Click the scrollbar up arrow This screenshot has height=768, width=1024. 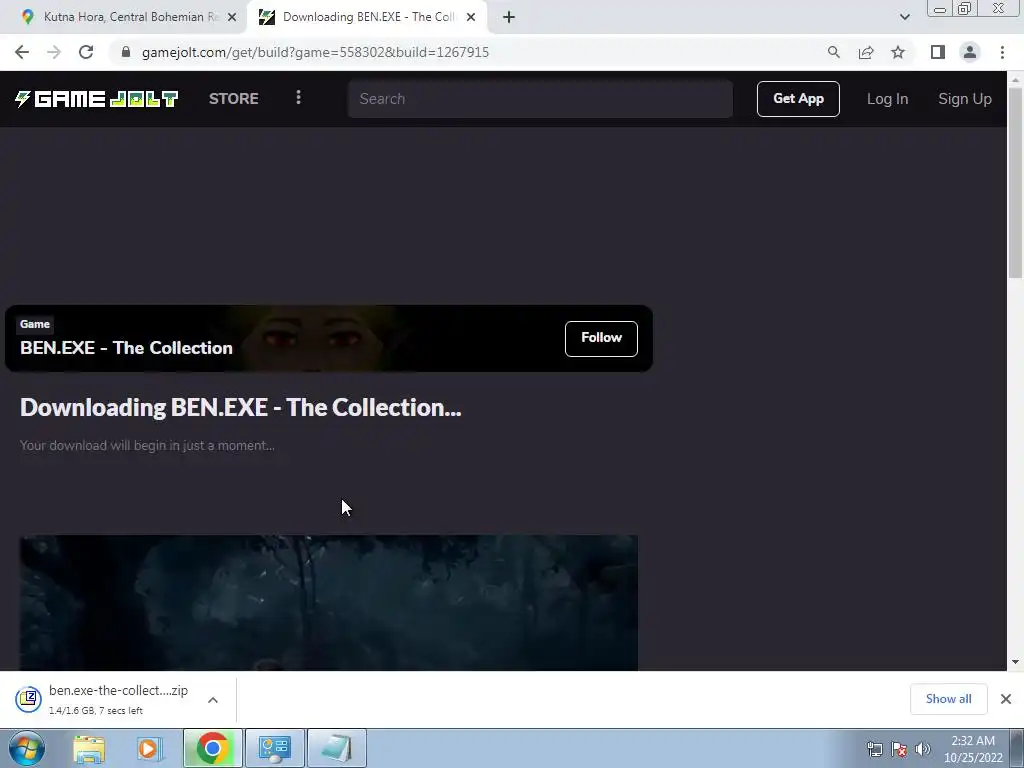point(1015,80)
